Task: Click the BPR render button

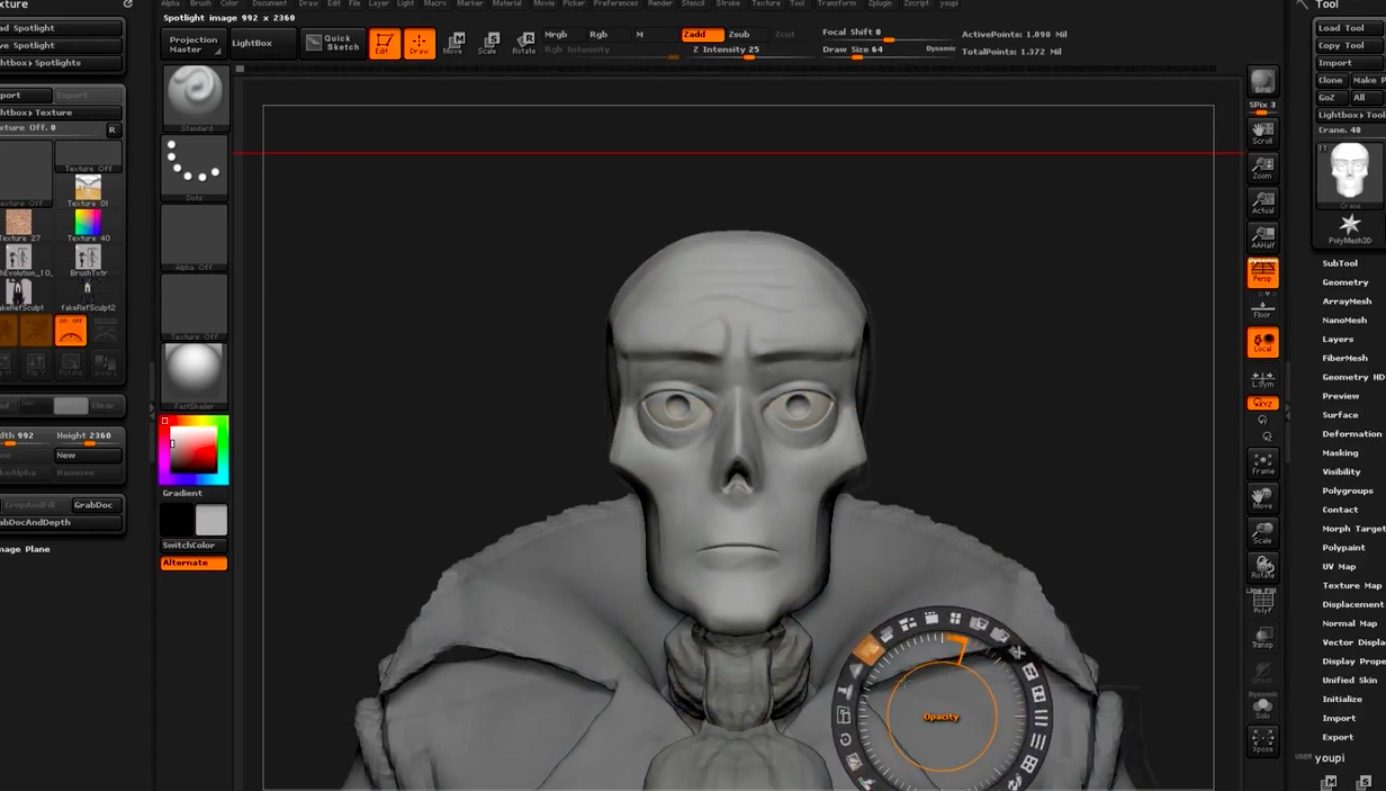Action: [x=1263, y=82]
